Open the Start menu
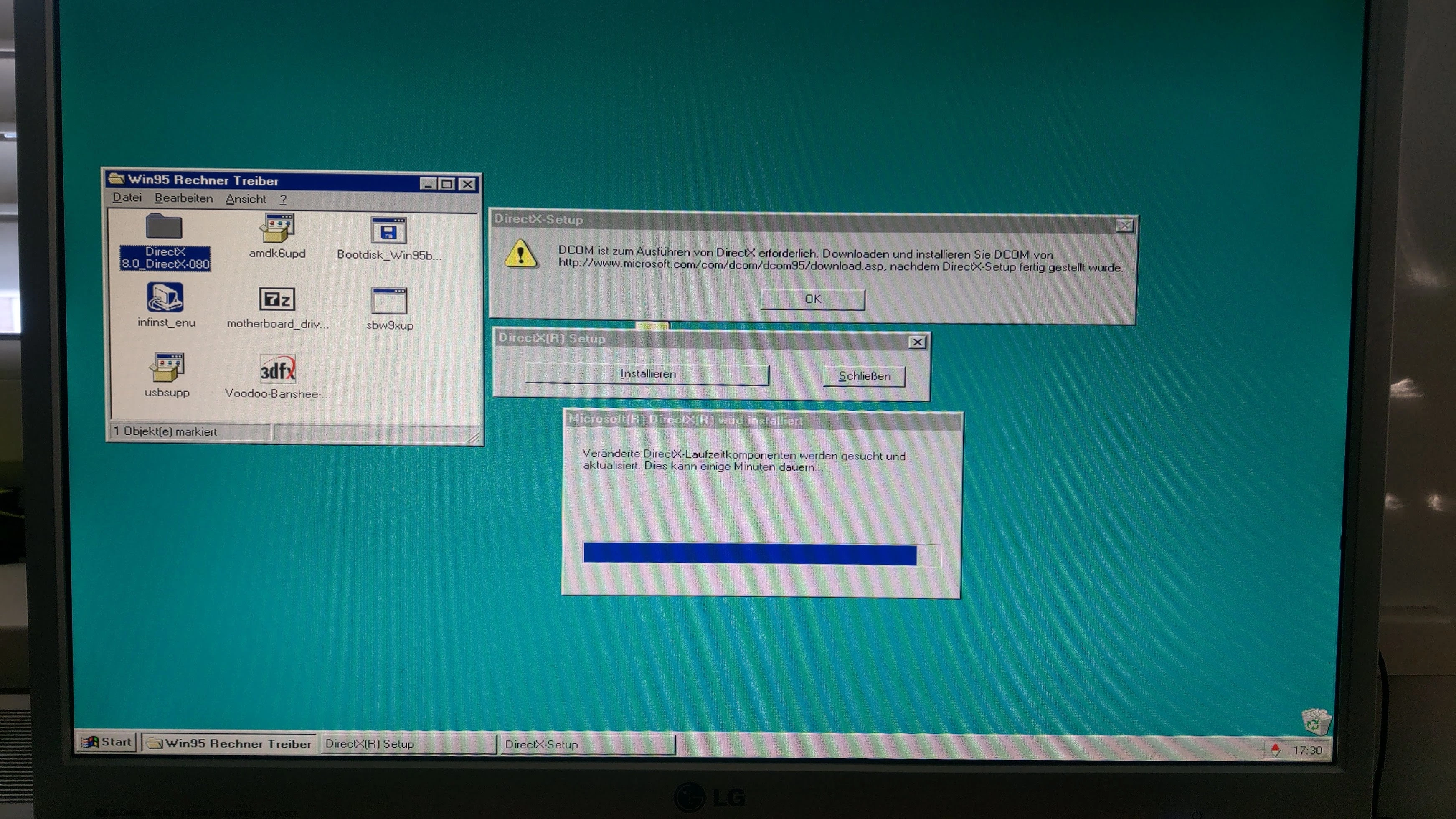The height and width of the screenshot is (819, 1456). pyautogui.click(x=106, y=742)
